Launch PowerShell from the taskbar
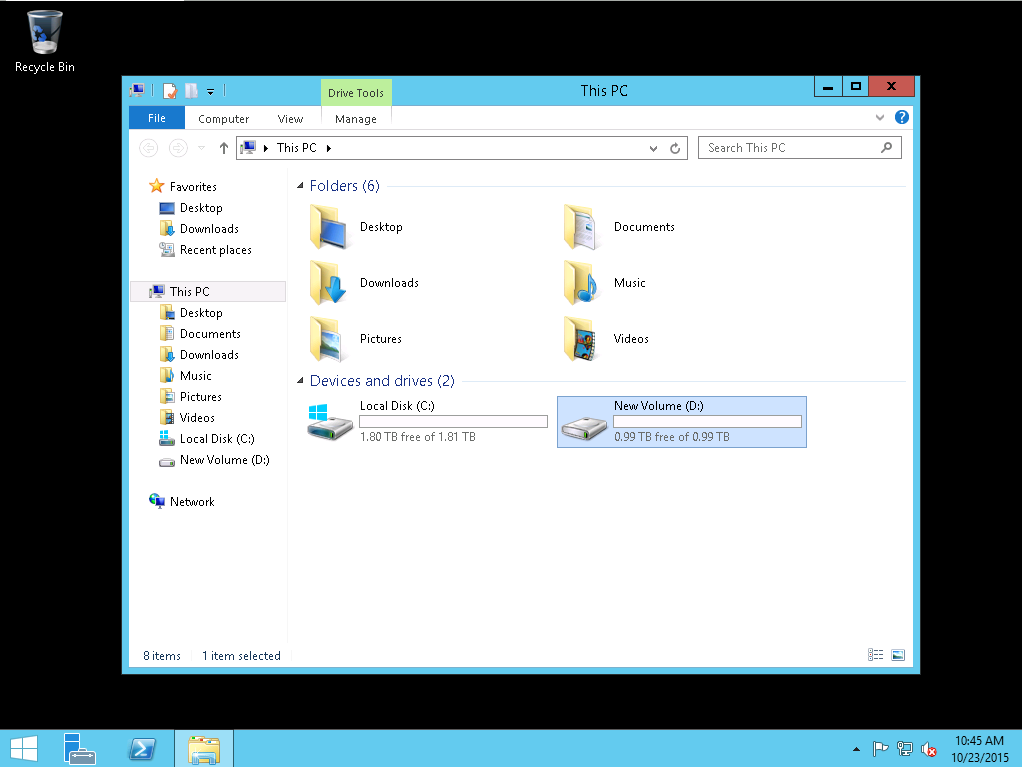 coord(142,749)
